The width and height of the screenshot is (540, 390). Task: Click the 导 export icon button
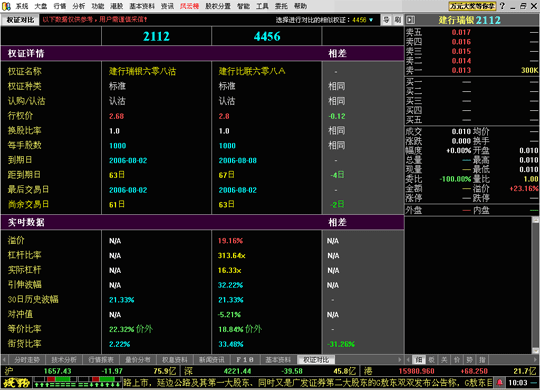click(x=386, y=20)
